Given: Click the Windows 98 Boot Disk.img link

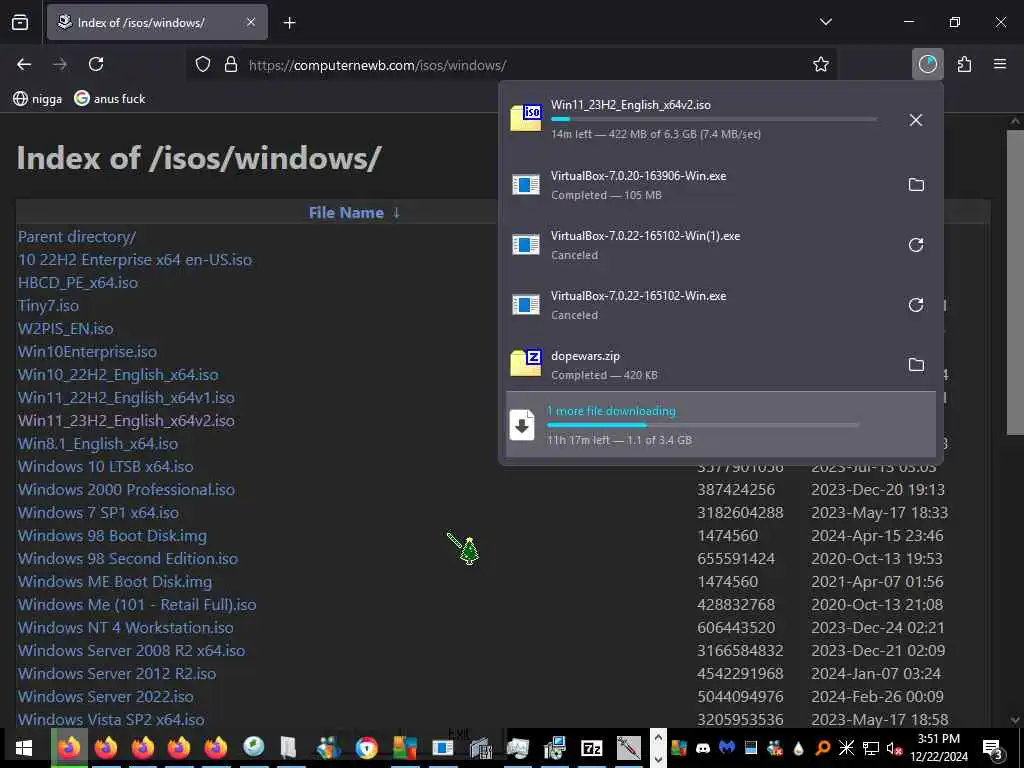Looking at the screenshot, I should (x=112, y=536).
